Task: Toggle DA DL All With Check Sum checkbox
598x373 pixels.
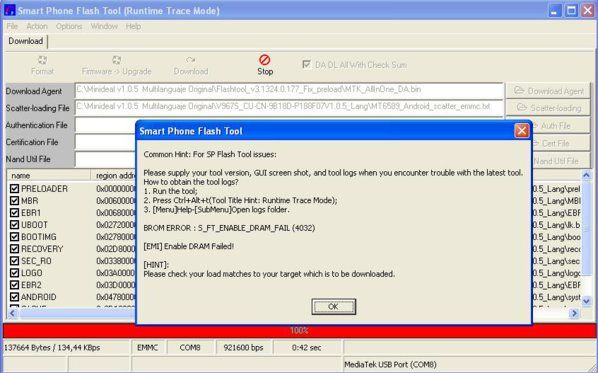Action: 306,64
